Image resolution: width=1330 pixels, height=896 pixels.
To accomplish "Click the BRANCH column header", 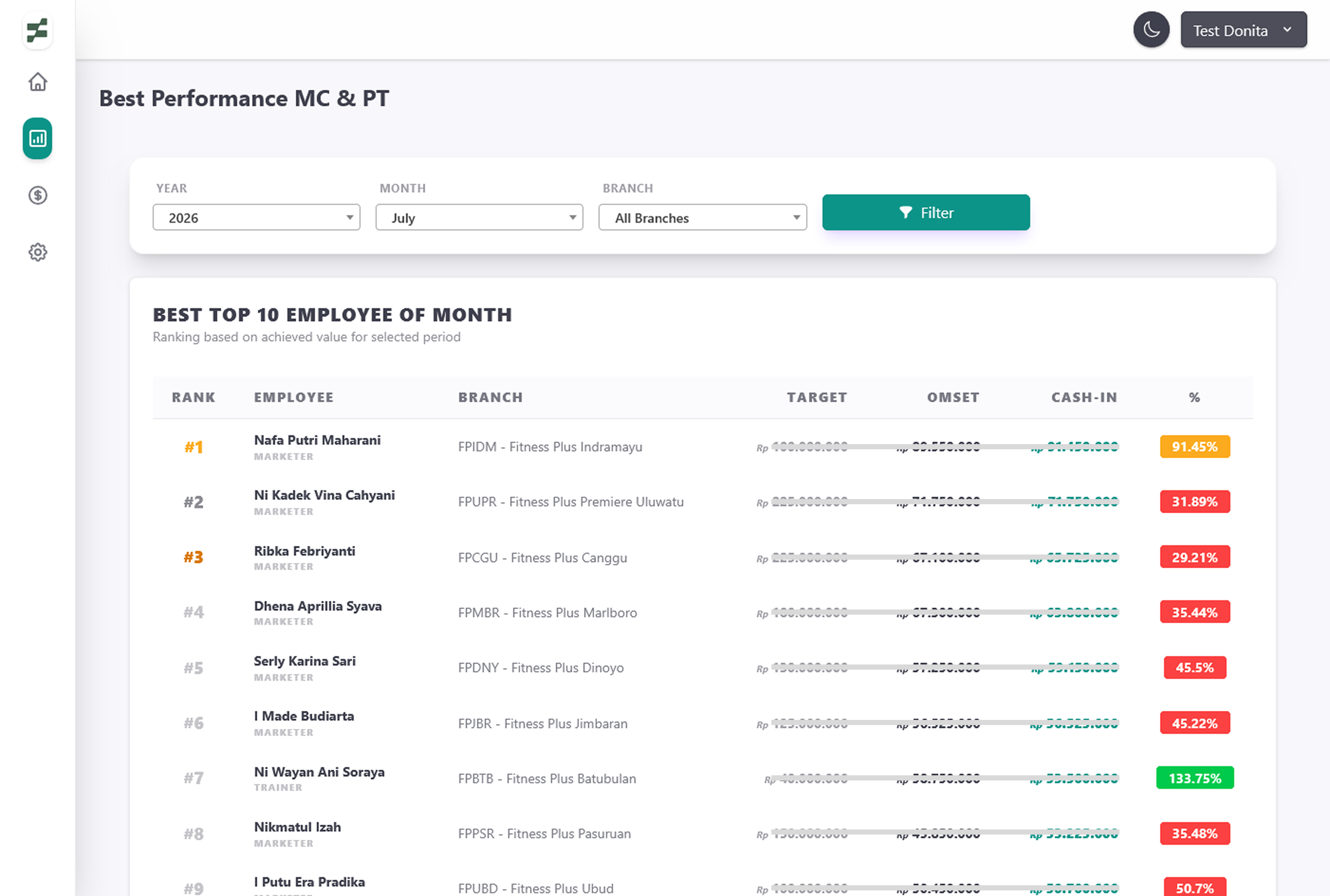I will click(490, 397).
